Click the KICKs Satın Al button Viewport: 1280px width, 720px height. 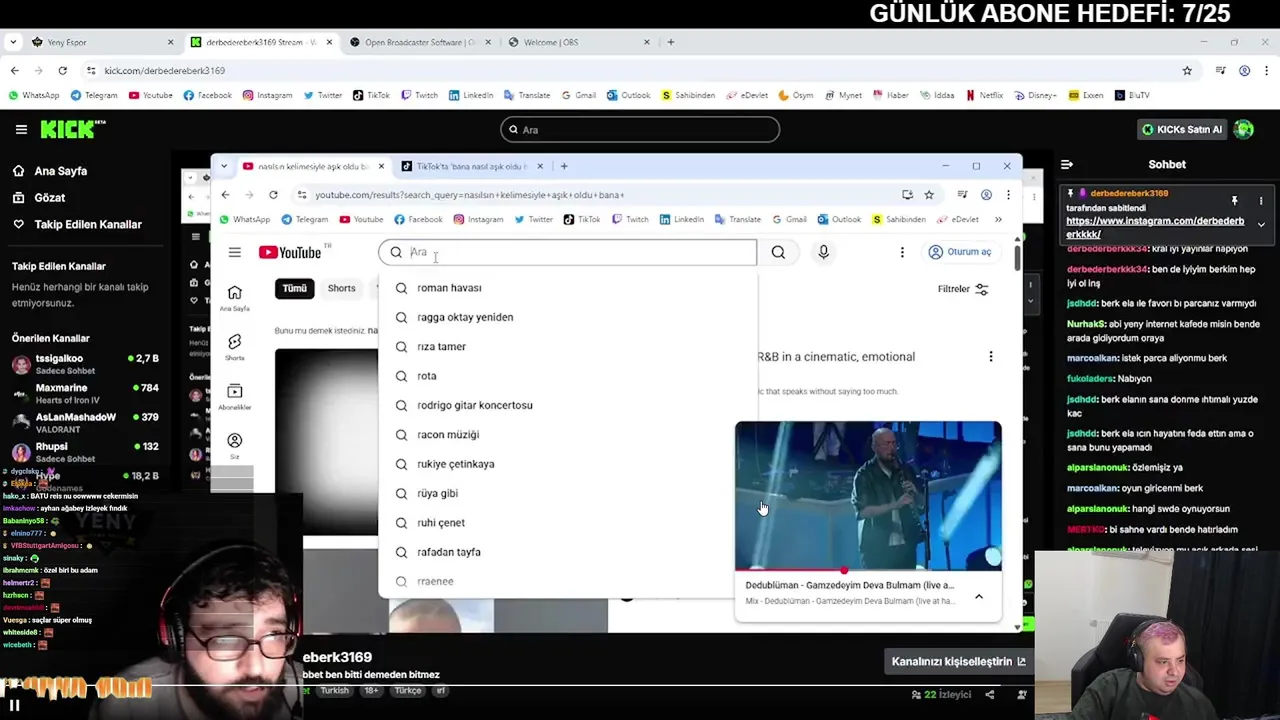point(1182,129)
